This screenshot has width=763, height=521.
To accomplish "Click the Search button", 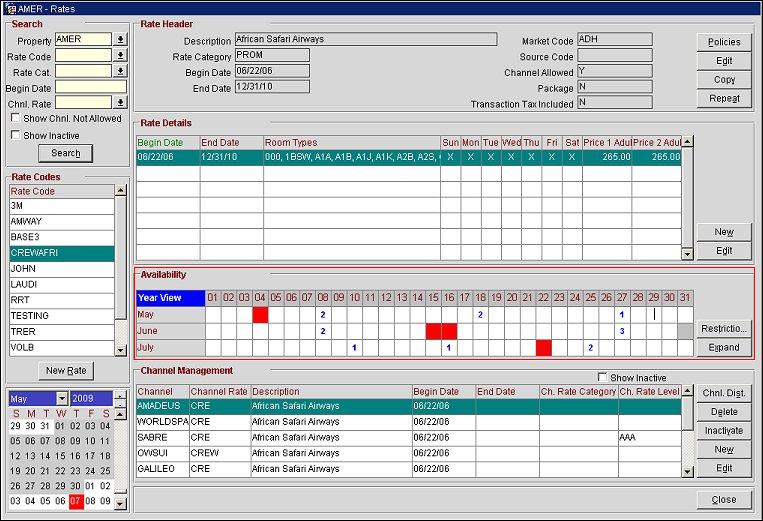I will 65,153.
